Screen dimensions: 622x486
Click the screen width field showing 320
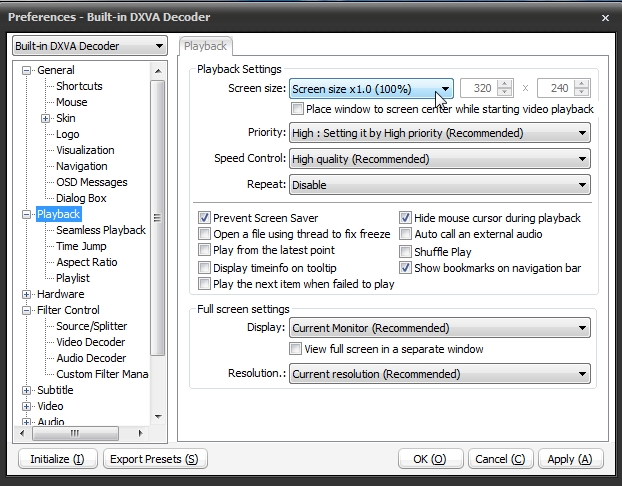click(478, 88)
